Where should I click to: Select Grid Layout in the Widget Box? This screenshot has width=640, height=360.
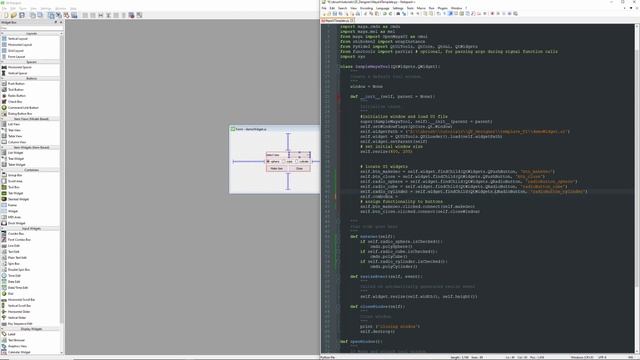point(13,51)
